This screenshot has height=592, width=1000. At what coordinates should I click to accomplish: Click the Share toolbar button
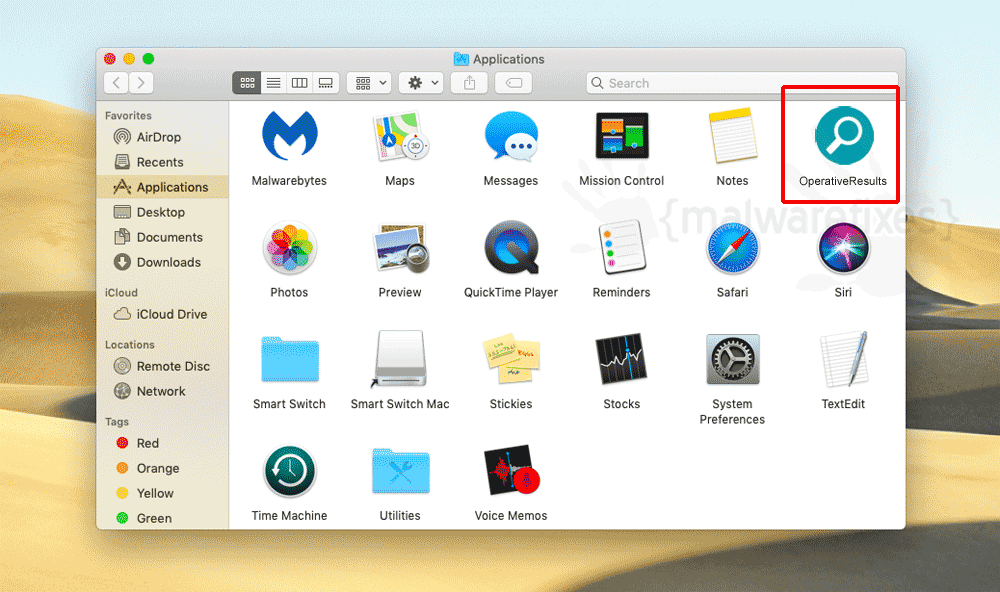(469, 83)
